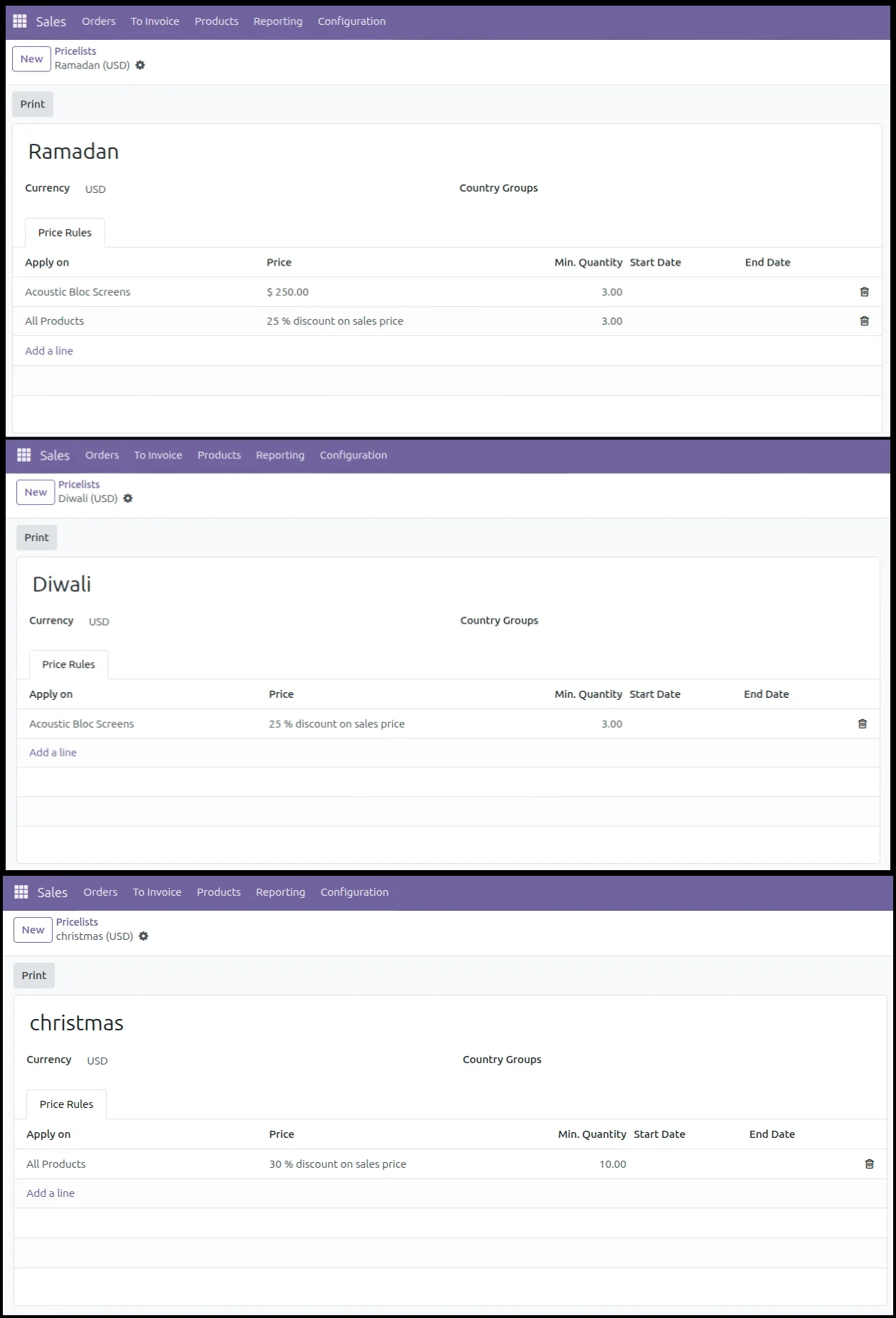Image resolution: width=896 pixels, height=1318 pixels.
Task: Open Reporting menu in Diwali window
Action: [x=280, y=455]
